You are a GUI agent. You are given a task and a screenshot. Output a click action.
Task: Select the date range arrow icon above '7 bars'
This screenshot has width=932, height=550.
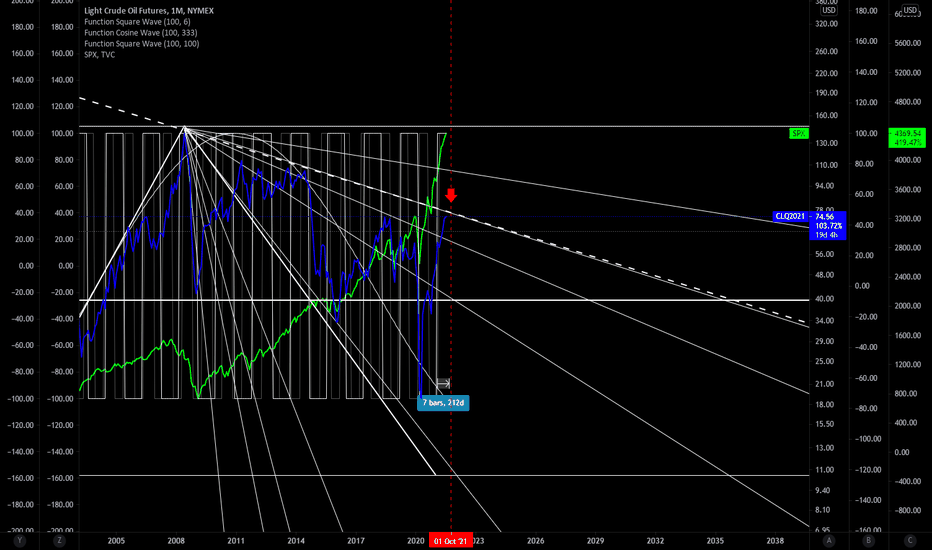coord(443,384)
